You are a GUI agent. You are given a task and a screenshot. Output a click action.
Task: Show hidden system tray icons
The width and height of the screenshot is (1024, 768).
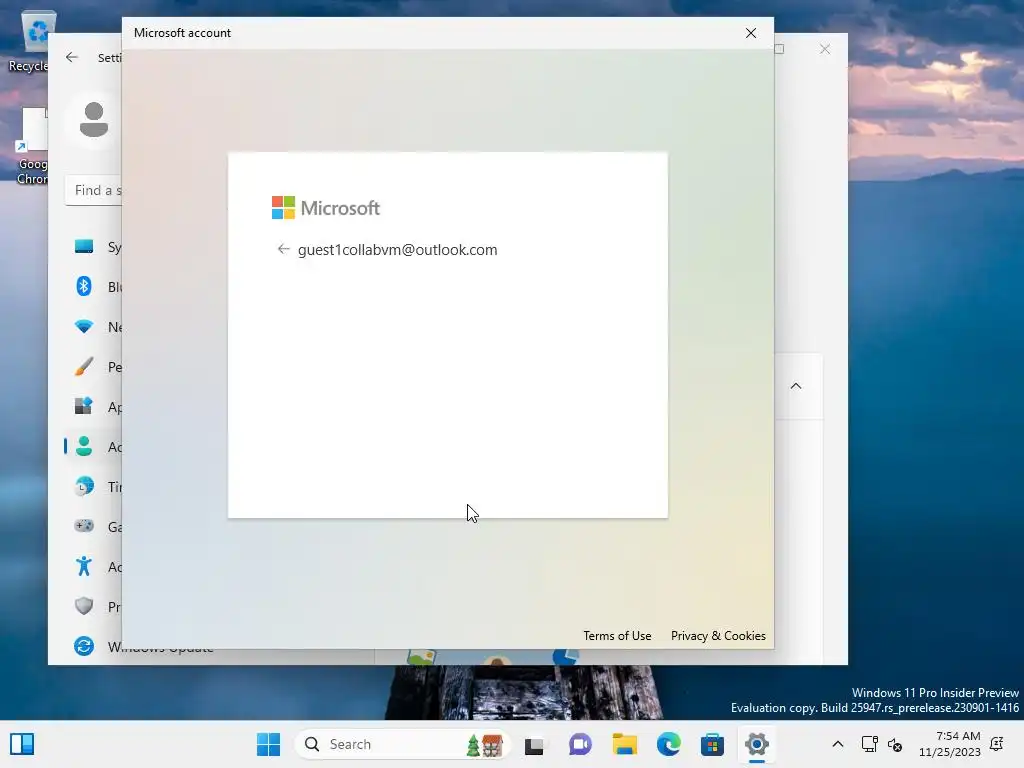pyautogui.click(x=838, y=744)
